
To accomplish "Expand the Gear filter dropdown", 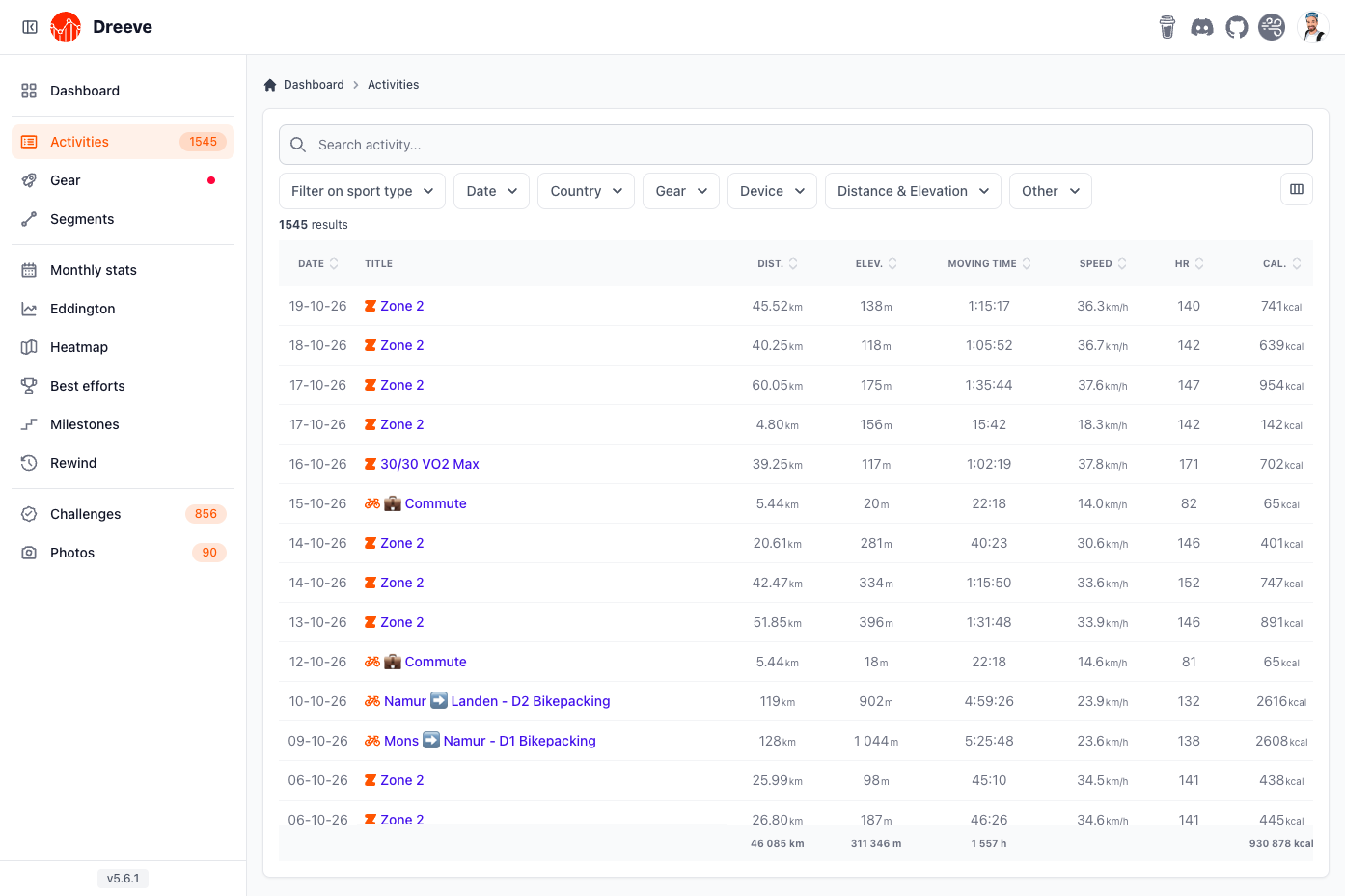I will point(681,191).
